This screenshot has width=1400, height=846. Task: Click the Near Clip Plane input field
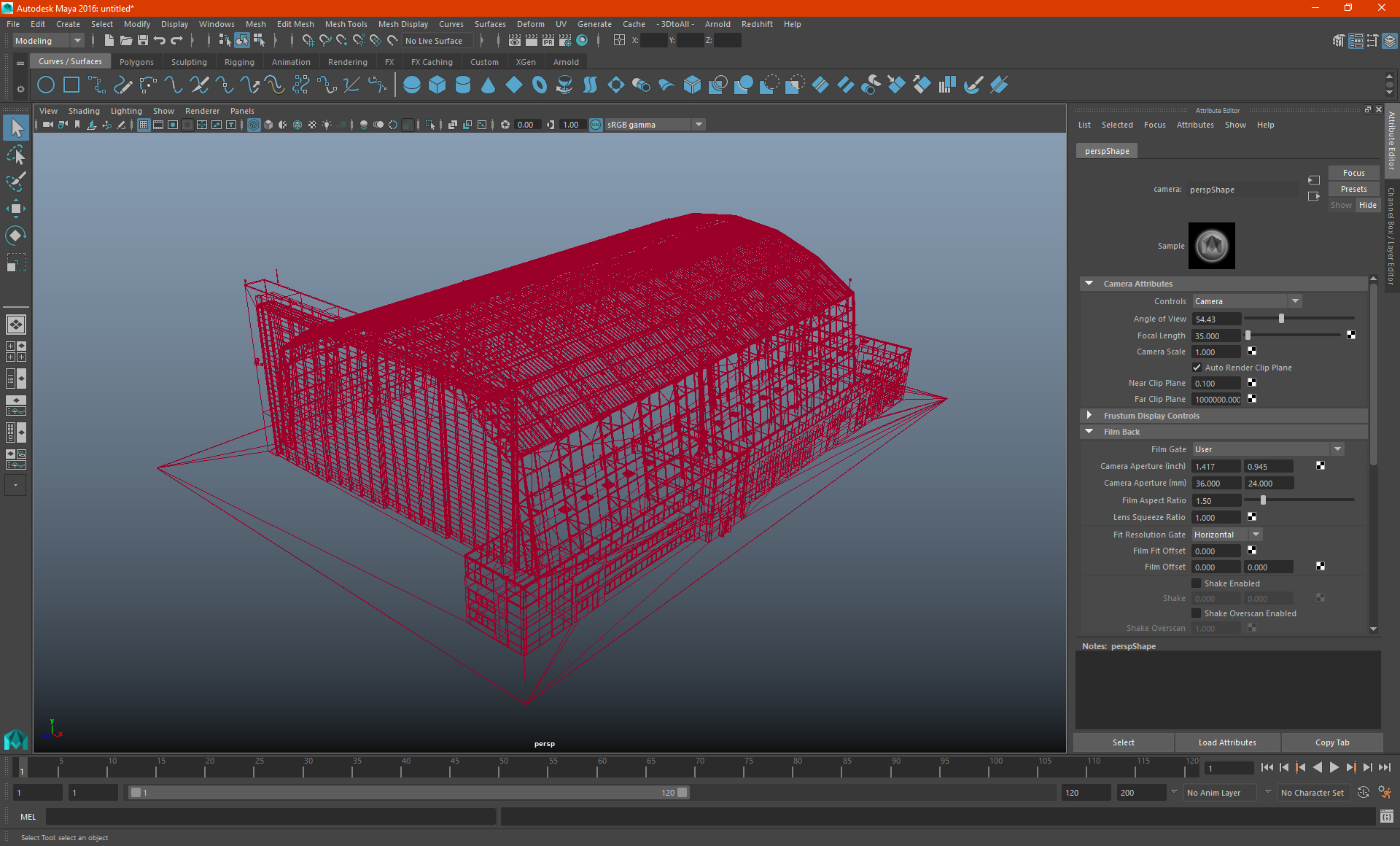click(x=1216, y=384)
